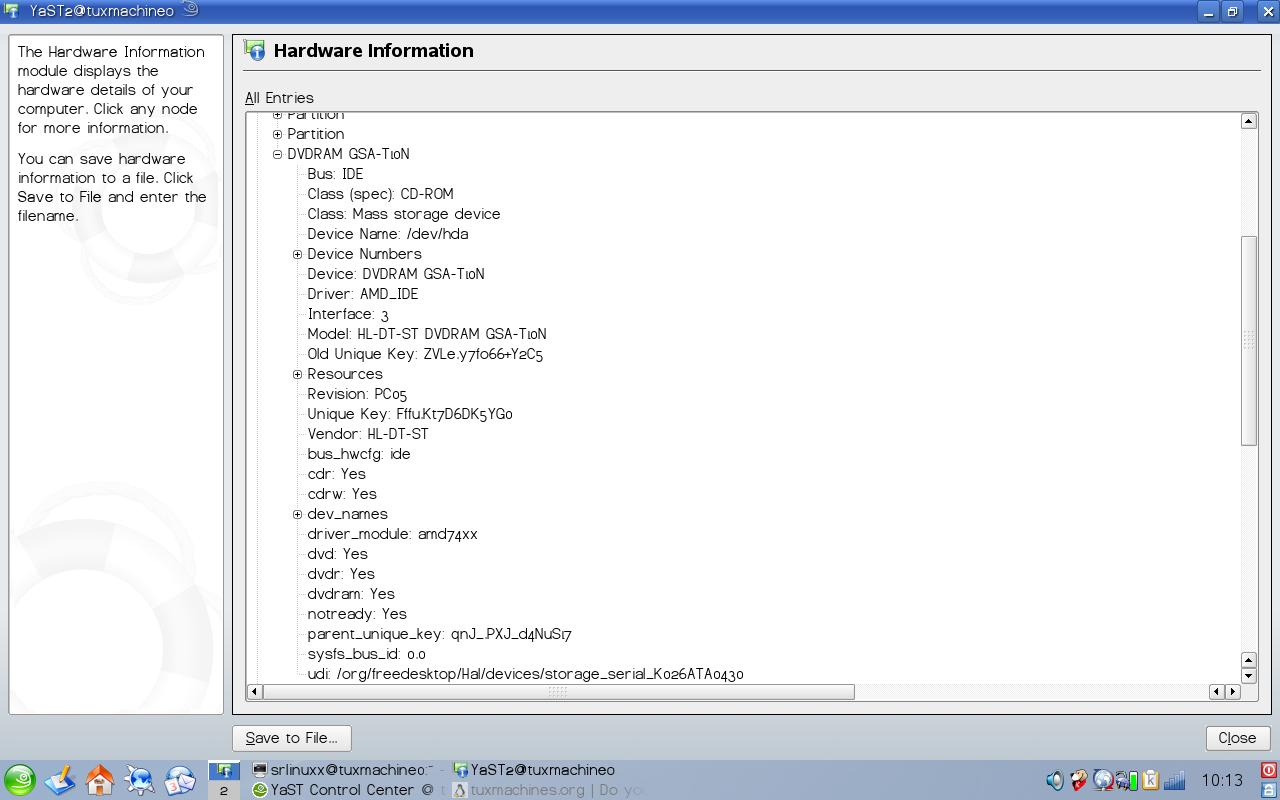Select the 'notready: Yes' row
Viewport: 1280px width, 800px height.
pyautogui.click(x=356, y=614)
